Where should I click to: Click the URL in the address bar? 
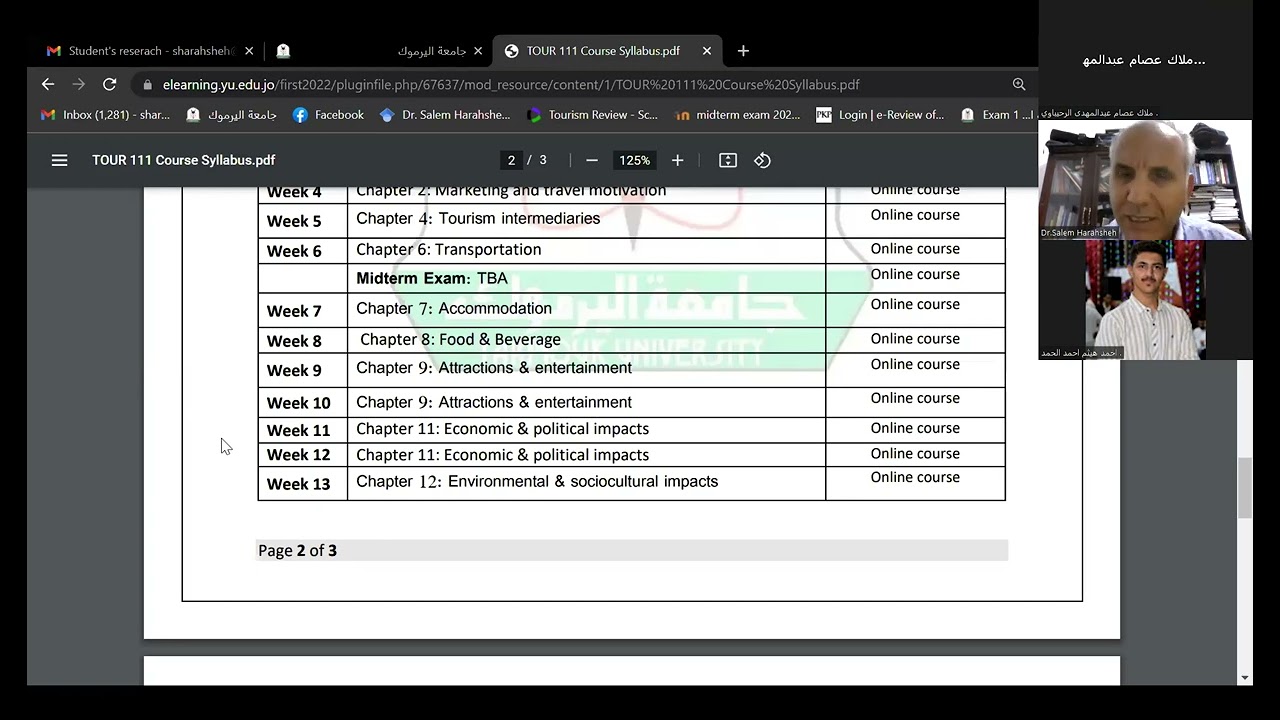pos(511,85)
